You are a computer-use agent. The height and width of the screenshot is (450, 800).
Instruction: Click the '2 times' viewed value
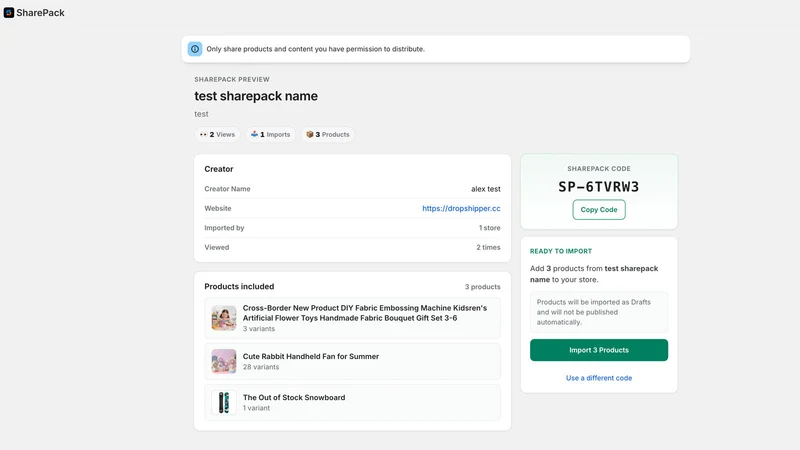tap(488, 247)
